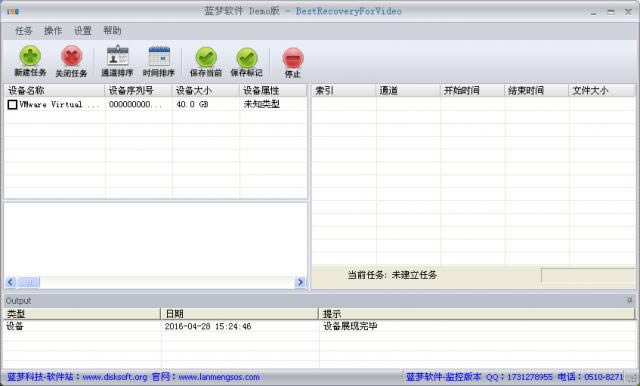640x386 pixels.
Task: Pin the Output panel via pin icon
Action: (x=629, y=300)
